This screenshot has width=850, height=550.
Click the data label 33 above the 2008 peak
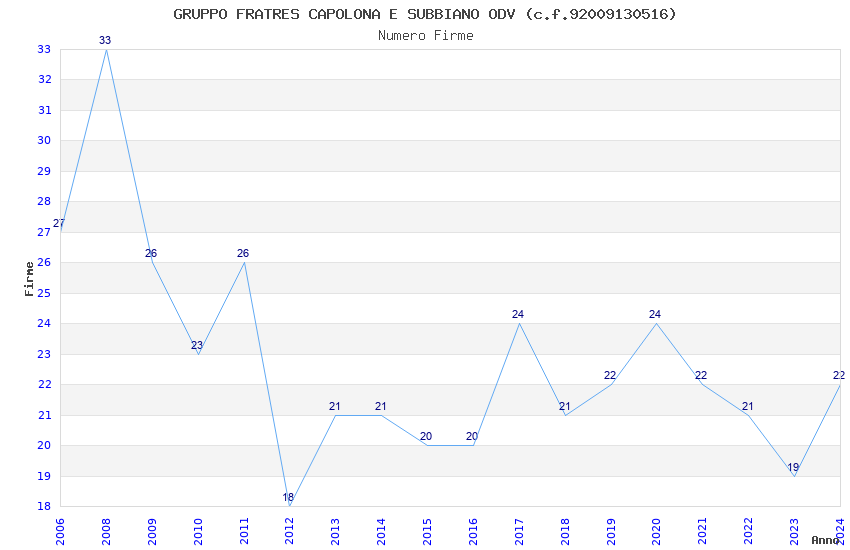pyautogui.click(x=105, y=40)
